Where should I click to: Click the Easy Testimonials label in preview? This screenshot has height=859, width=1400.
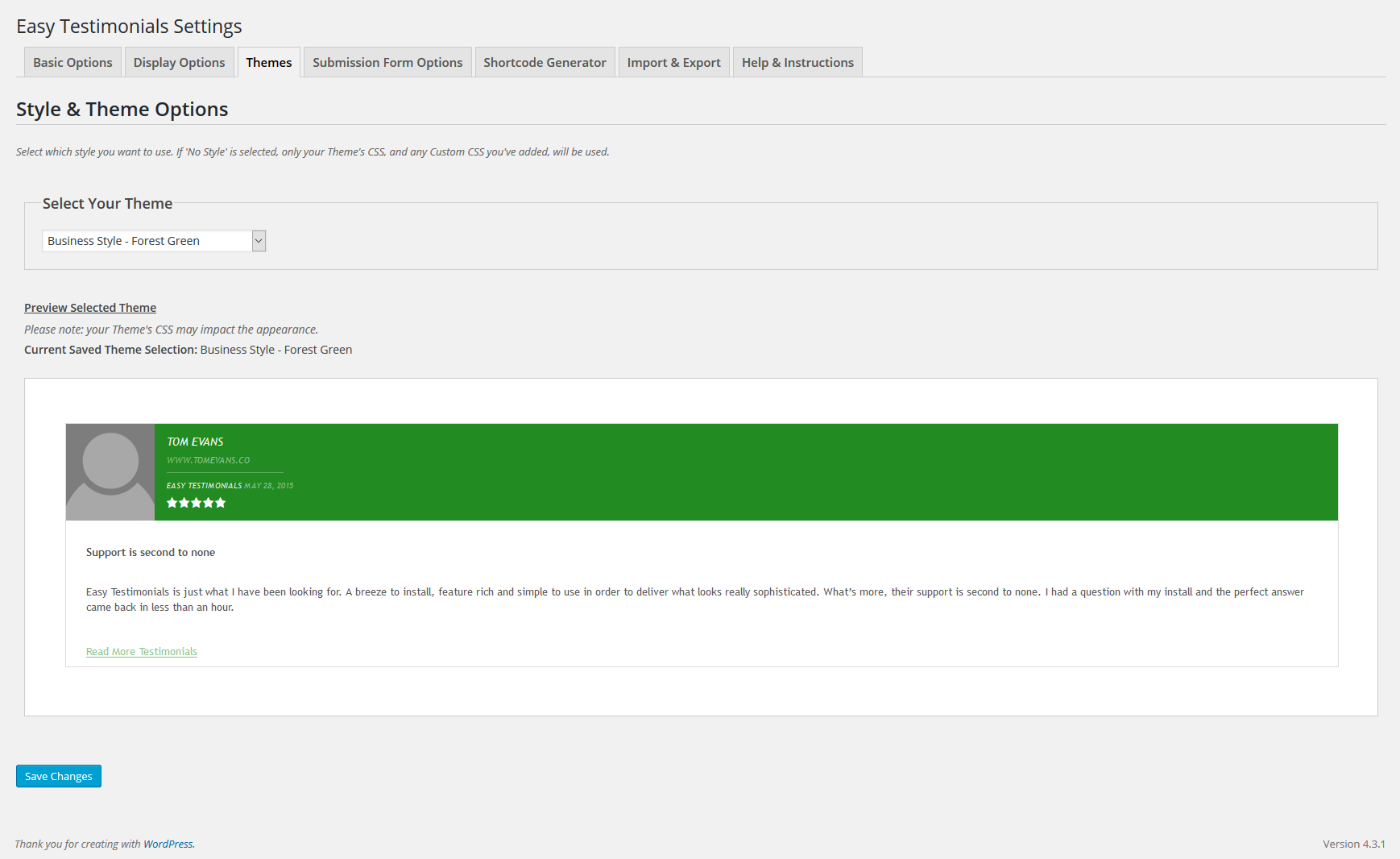(204, 486)
